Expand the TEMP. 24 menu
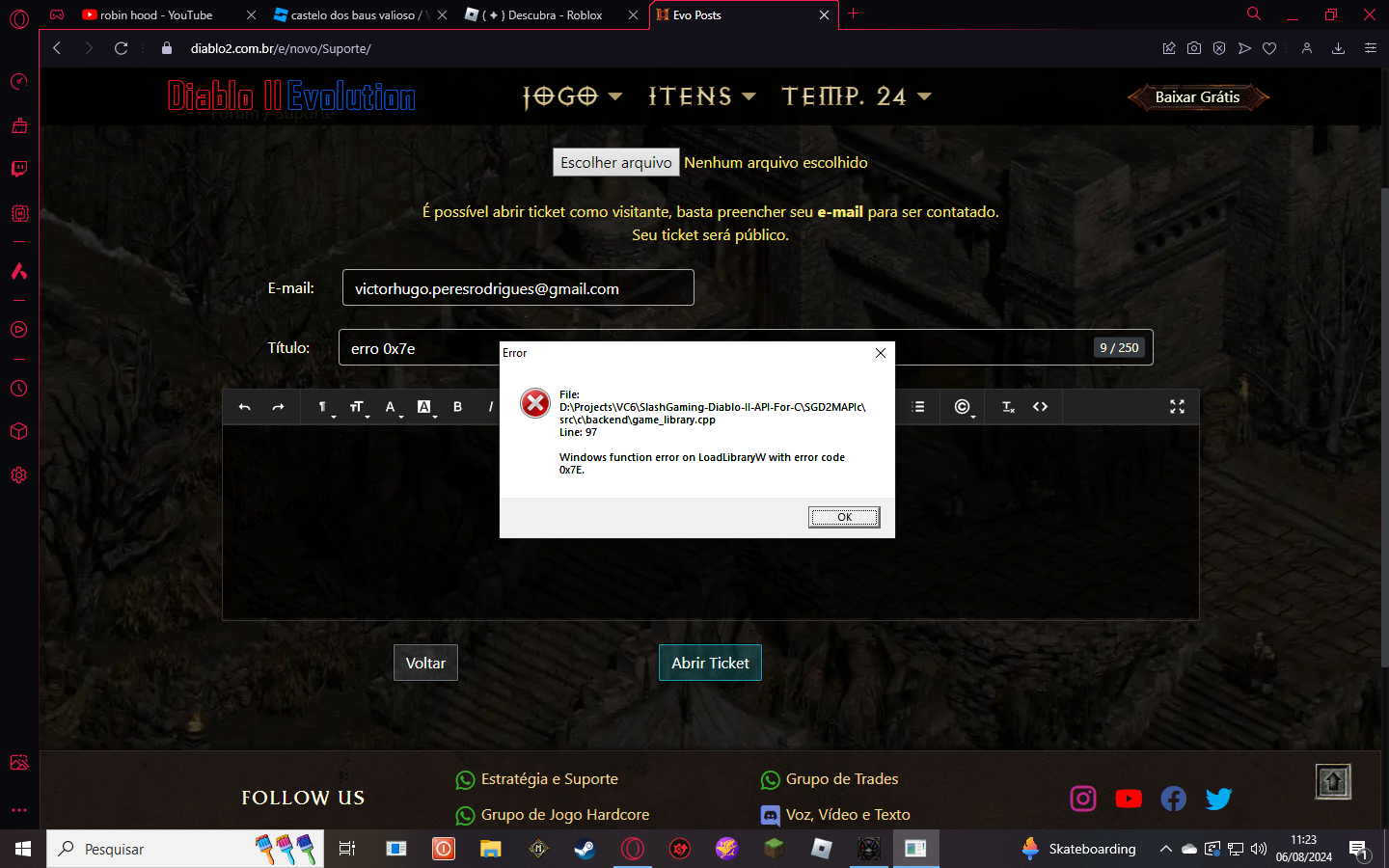This screenshot has width=1389, height=868. tap(857, 96)
